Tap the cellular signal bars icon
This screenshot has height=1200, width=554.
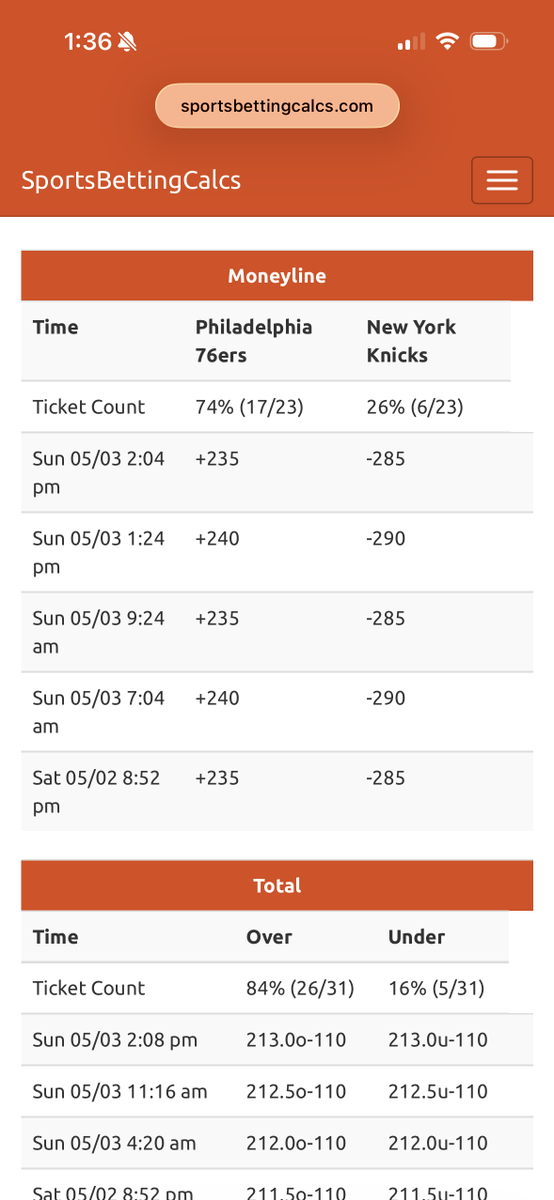tap(411, 42)
